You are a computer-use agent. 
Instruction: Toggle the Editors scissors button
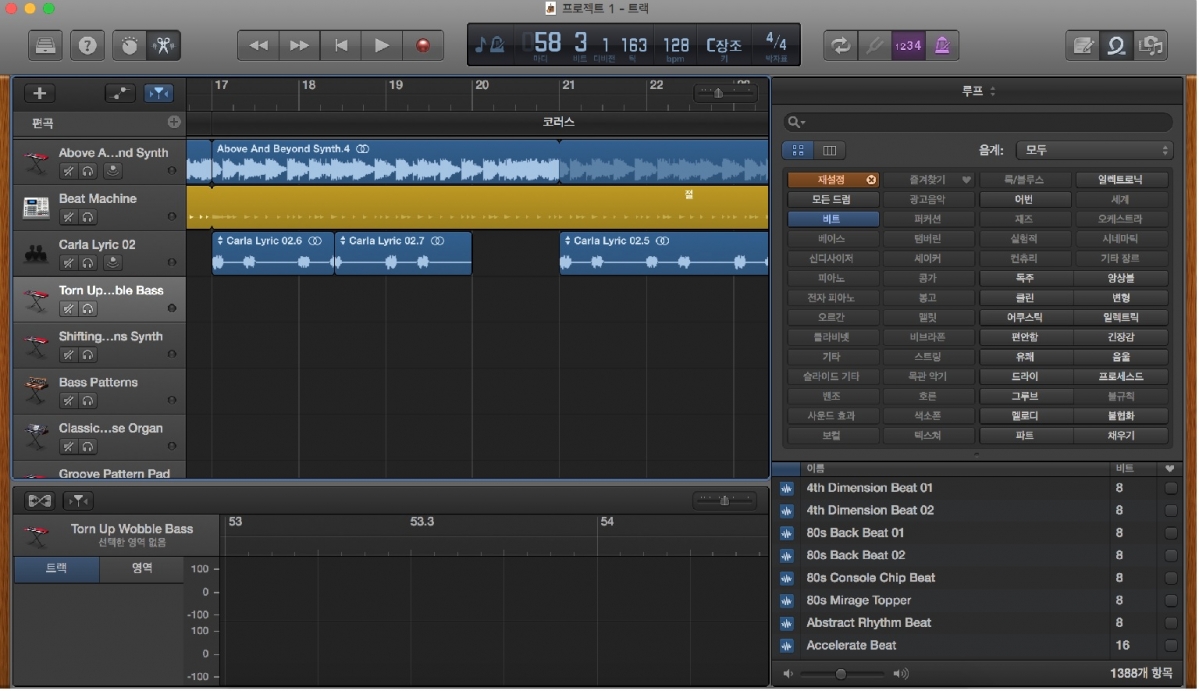(x=164, y=45)
